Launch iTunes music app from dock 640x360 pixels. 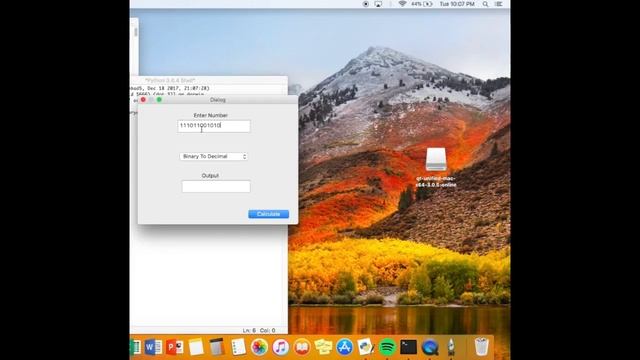point(280,347)
